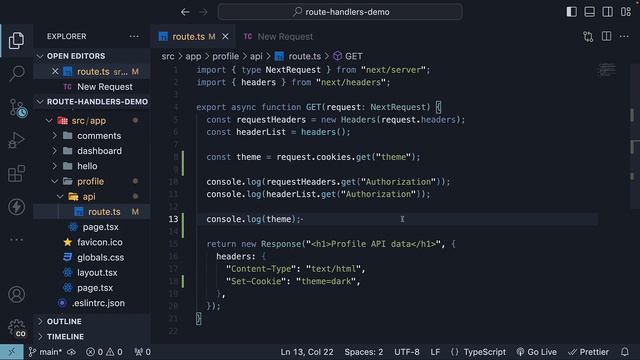Expand the Outline section
Viewport: 640px width, 360px height.
point(64,321)
